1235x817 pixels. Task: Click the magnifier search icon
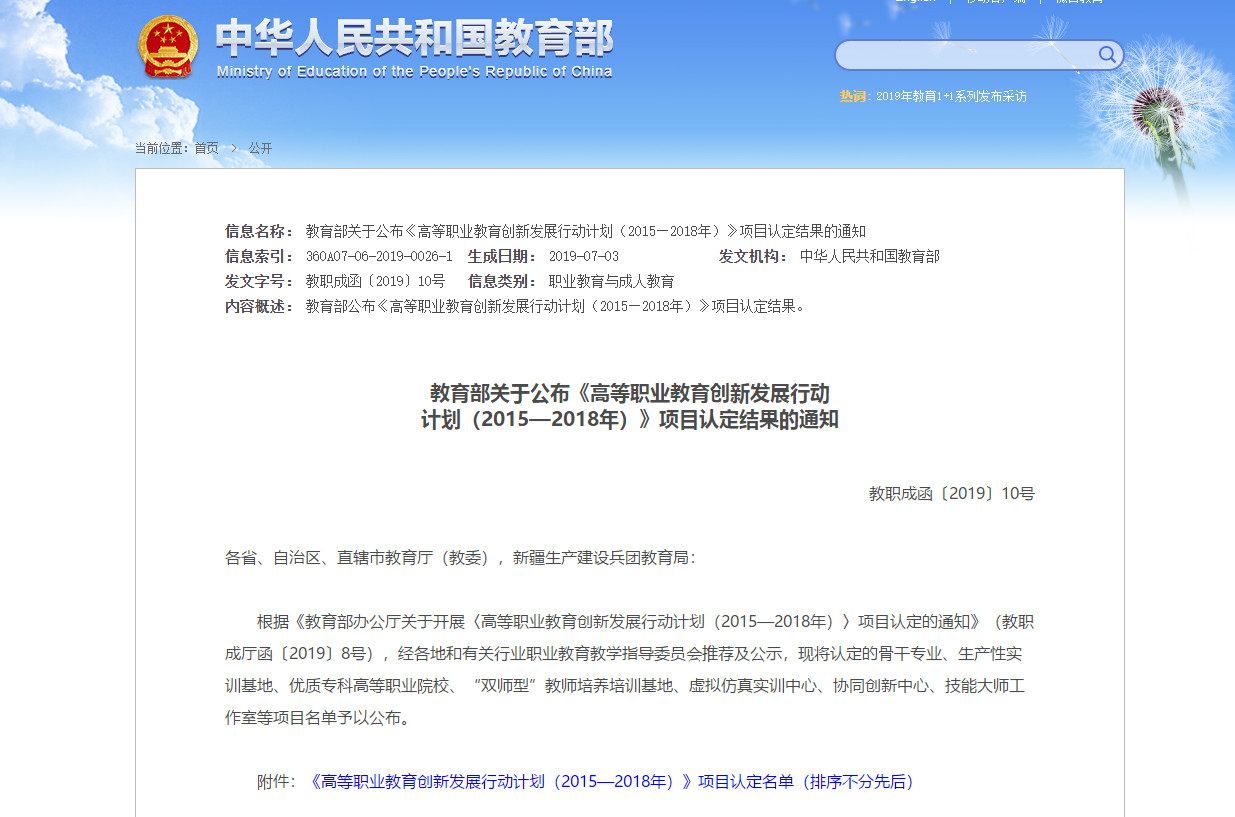1107,55
